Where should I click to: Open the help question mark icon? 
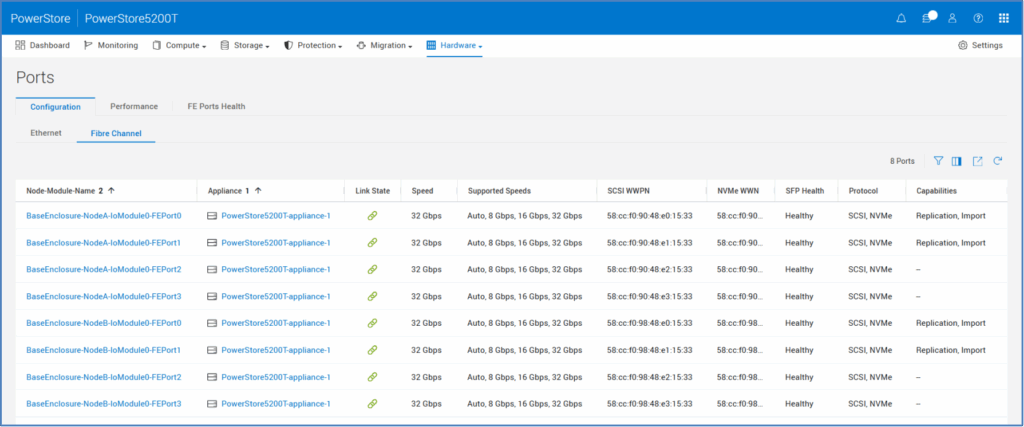tap(978, 18)
